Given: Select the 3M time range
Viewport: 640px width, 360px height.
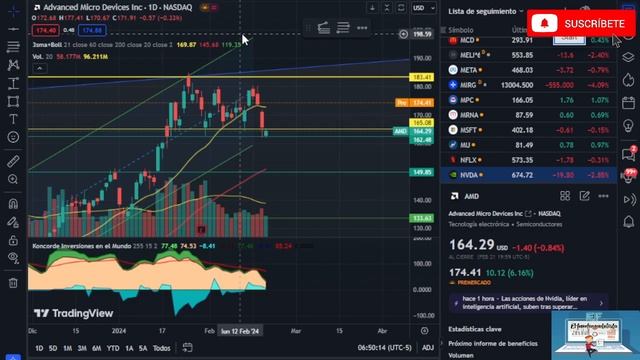Looking at the screenshot, I should (x=82, y=348).
